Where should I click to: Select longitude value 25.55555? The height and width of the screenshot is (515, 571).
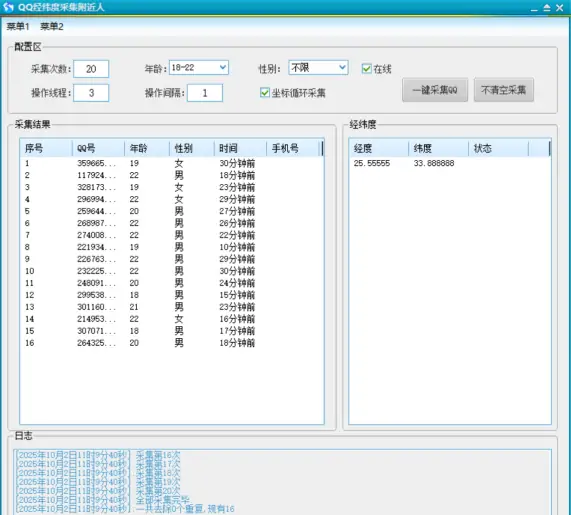pyautogui.click(x=372, y=163)
